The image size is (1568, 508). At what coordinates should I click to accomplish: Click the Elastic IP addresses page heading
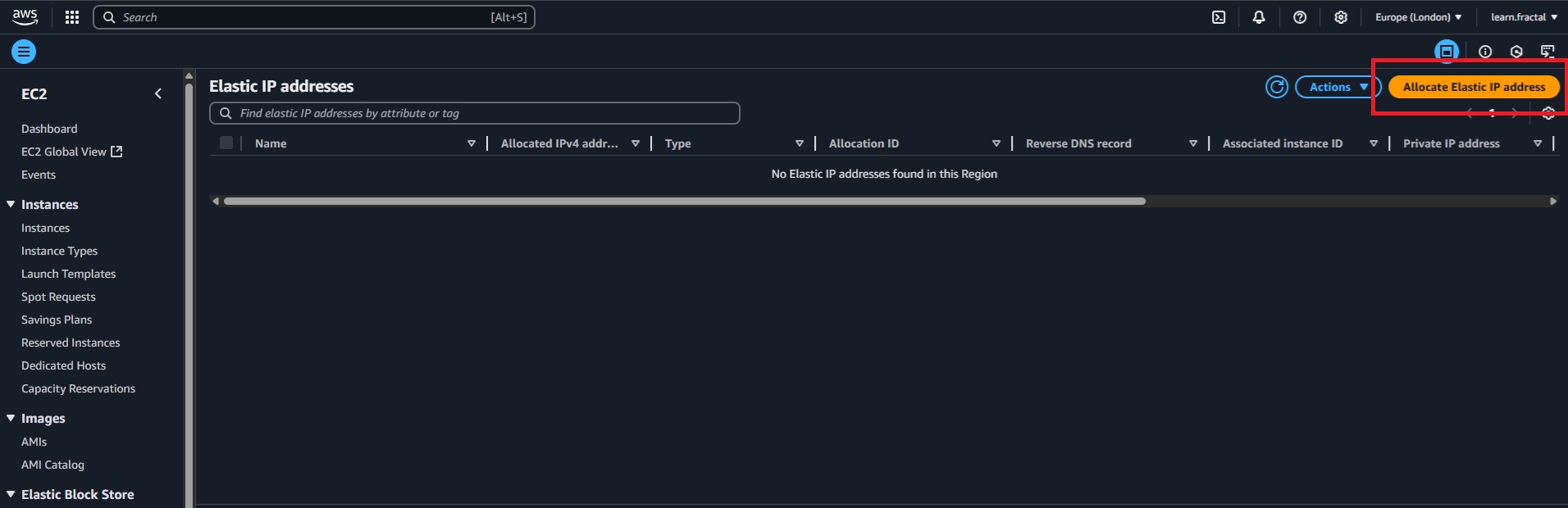pos(281,86)
